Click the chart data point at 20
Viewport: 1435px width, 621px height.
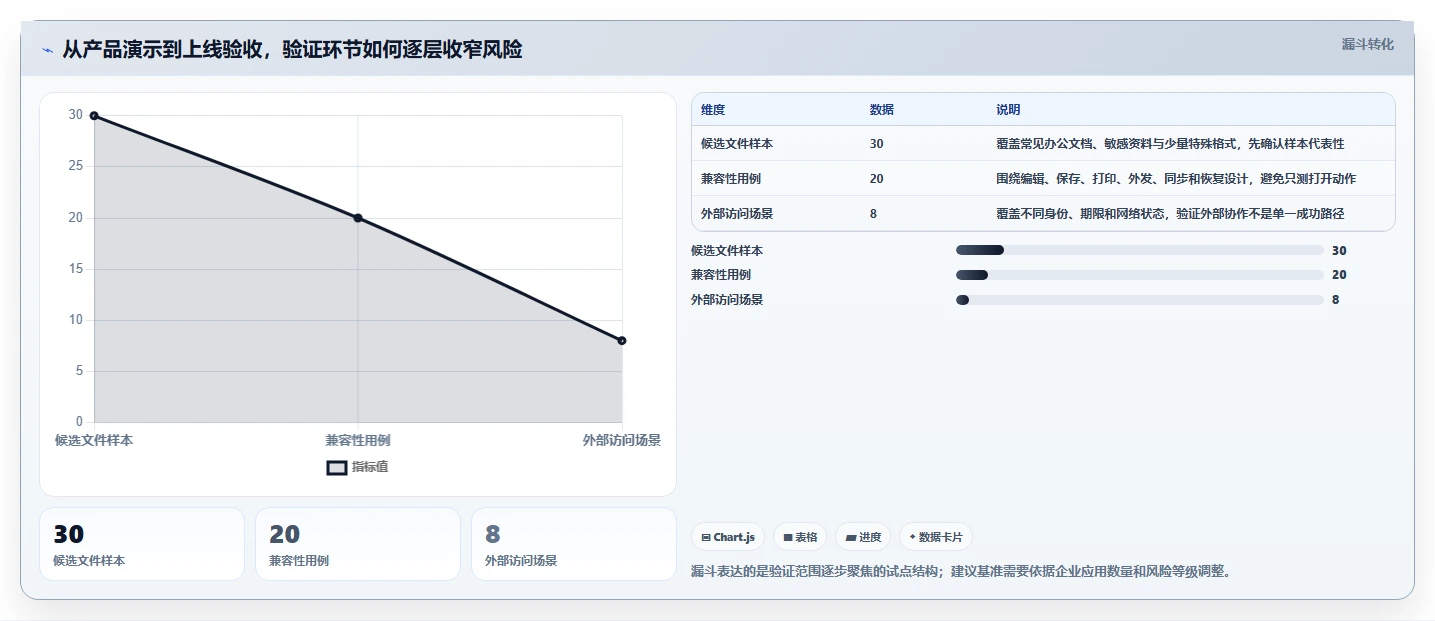click(x=358, y=218)
